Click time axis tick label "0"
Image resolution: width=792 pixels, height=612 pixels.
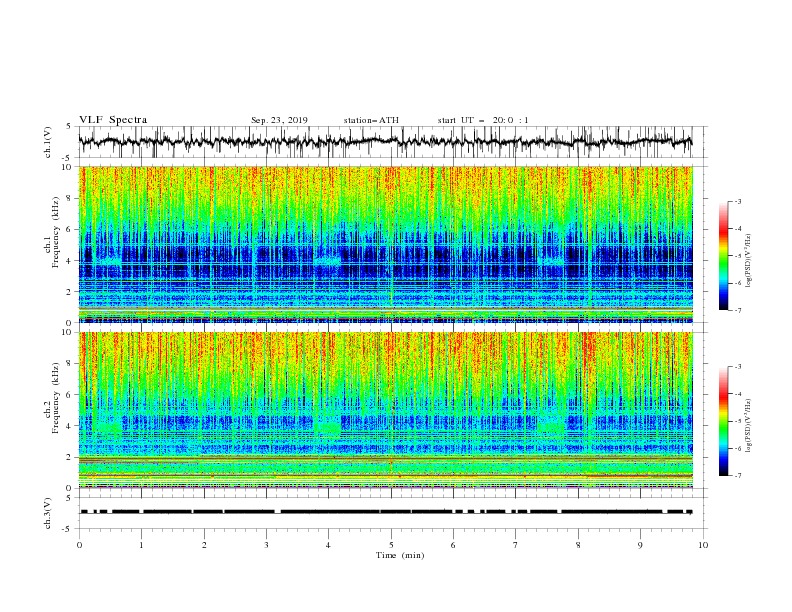[79, 545]
